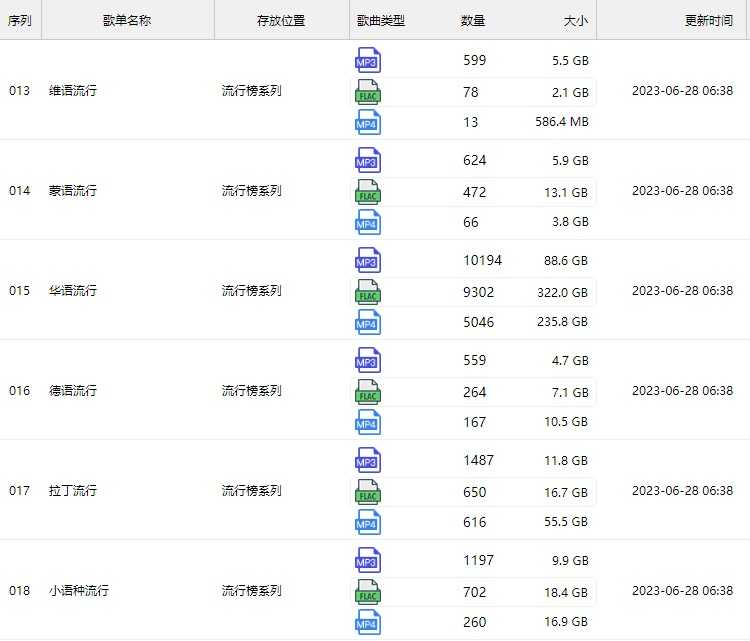The image size is (750, 641).
Task: Click the FLAC icon for 维语流行
Action: (x=368, y=92)
